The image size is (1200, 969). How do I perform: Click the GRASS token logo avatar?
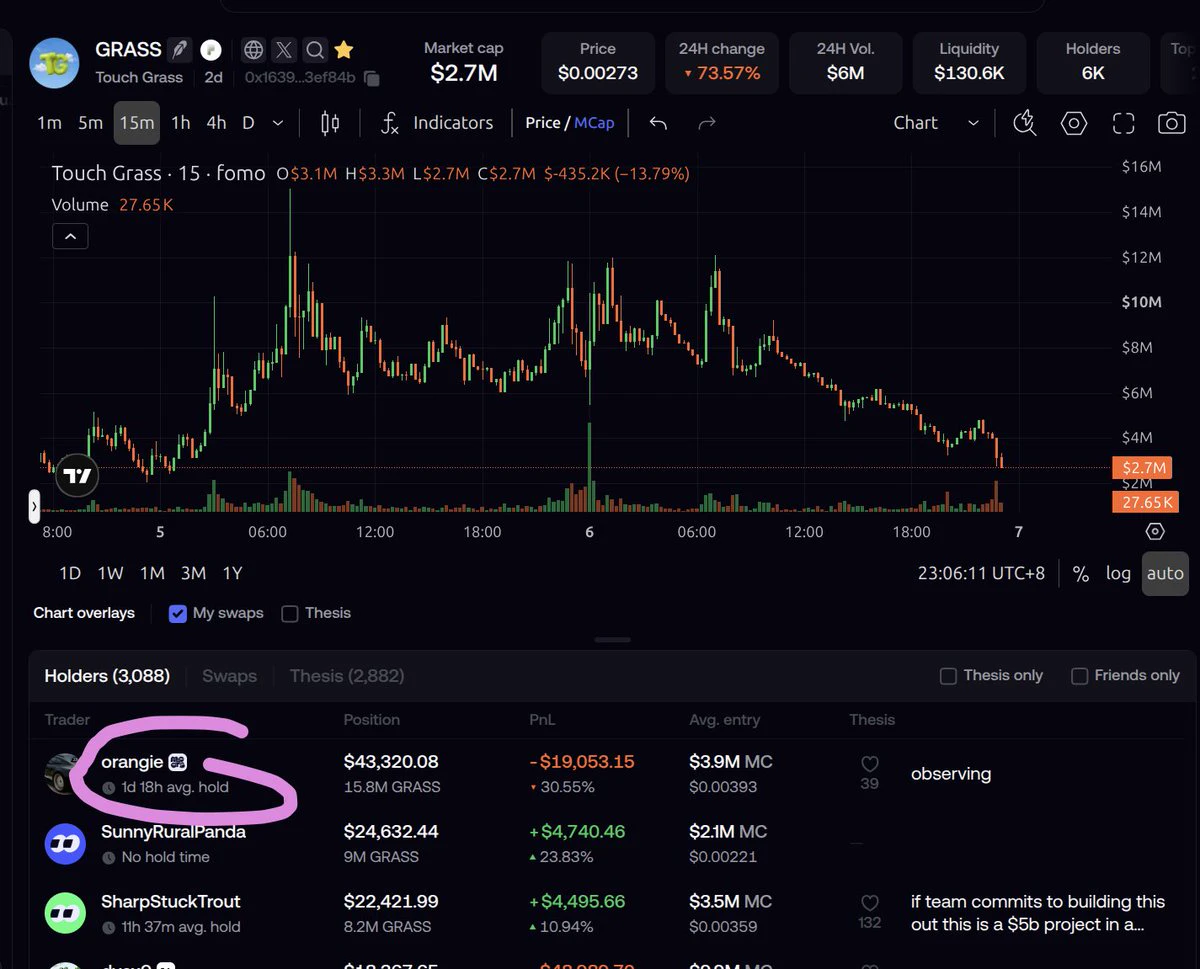(x=54, y=63)
